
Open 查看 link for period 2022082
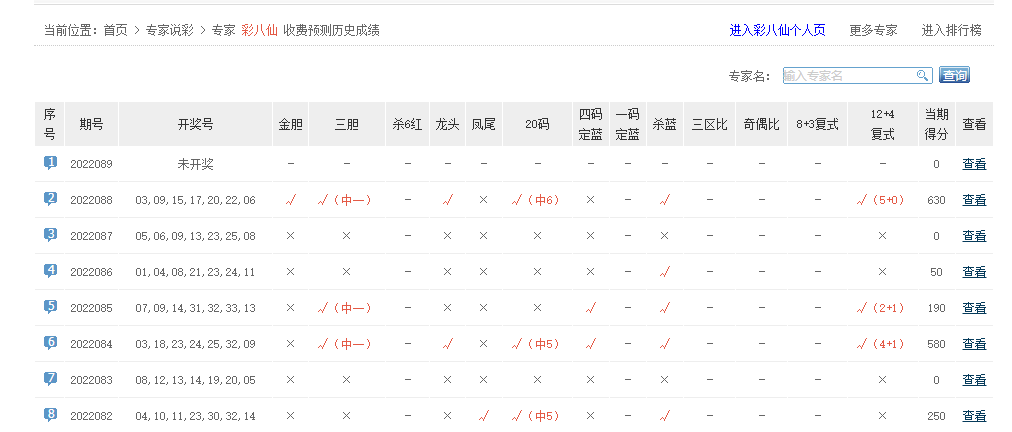tap(974, 416)
